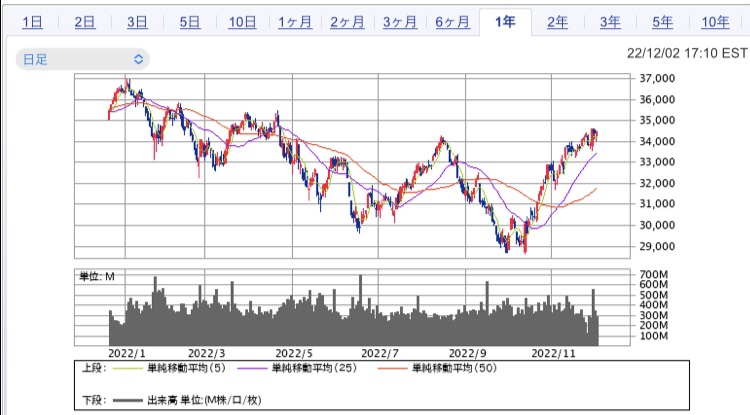Screen dimensions: 750x415
Task: Switch chart to 3年 range
Action: (x=610, y=22)
